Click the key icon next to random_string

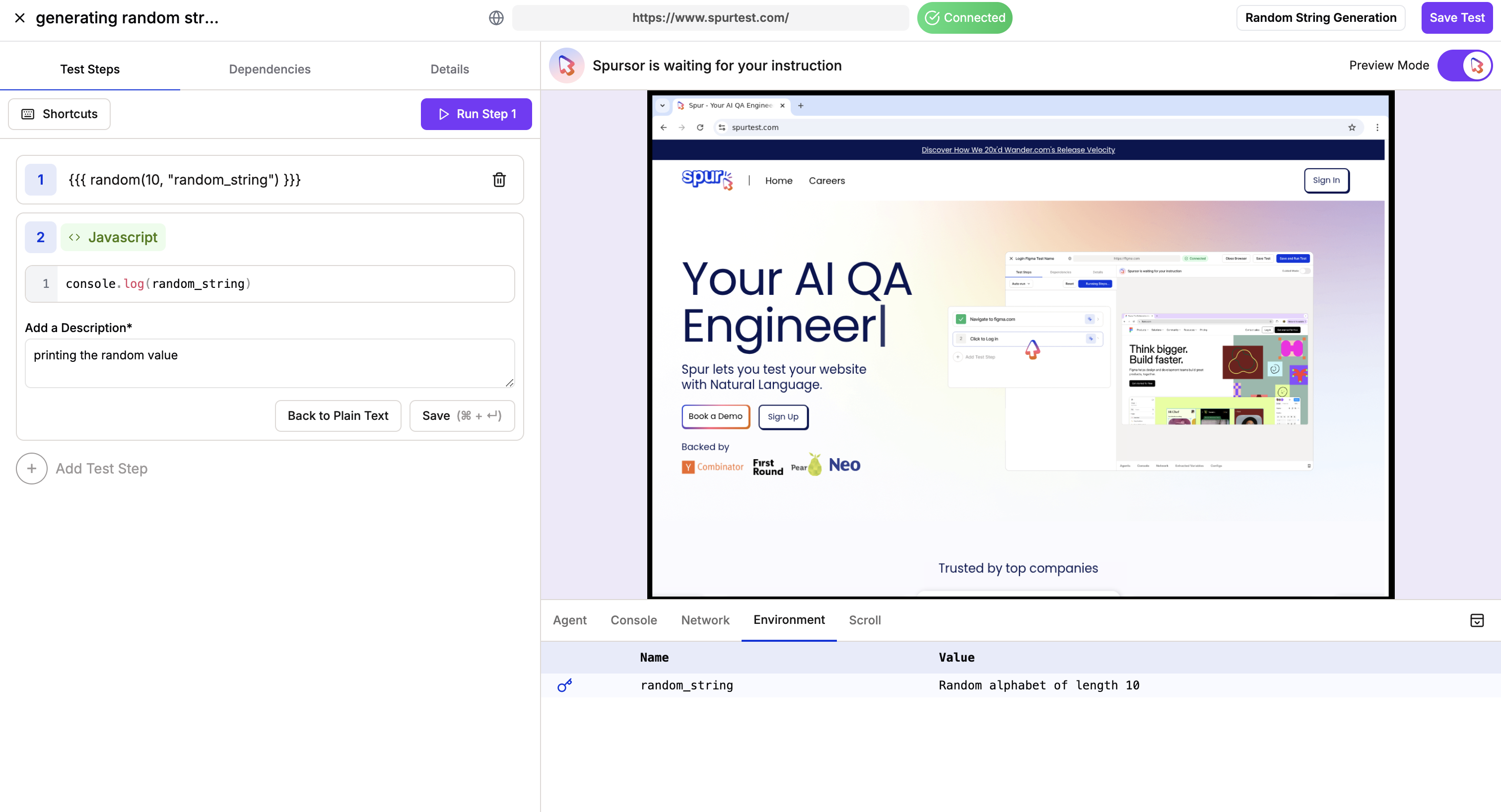pyautogui.click(x=564, y=685)
